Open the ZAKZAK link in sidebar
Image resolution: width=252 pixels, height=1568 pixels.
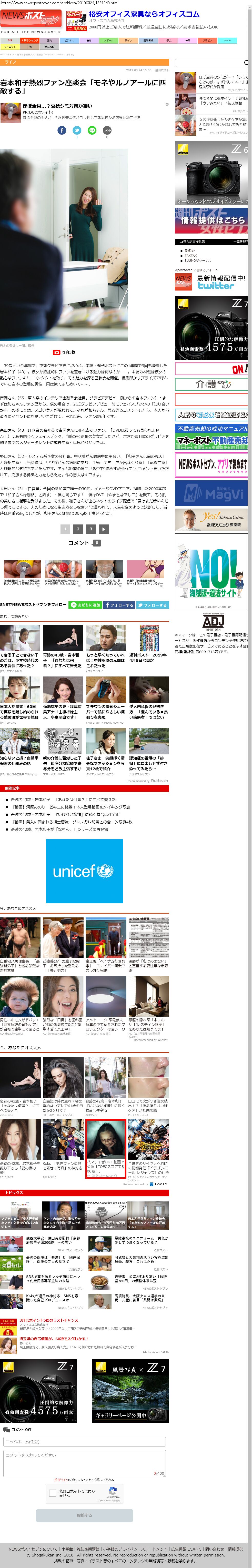pos(190,256)
